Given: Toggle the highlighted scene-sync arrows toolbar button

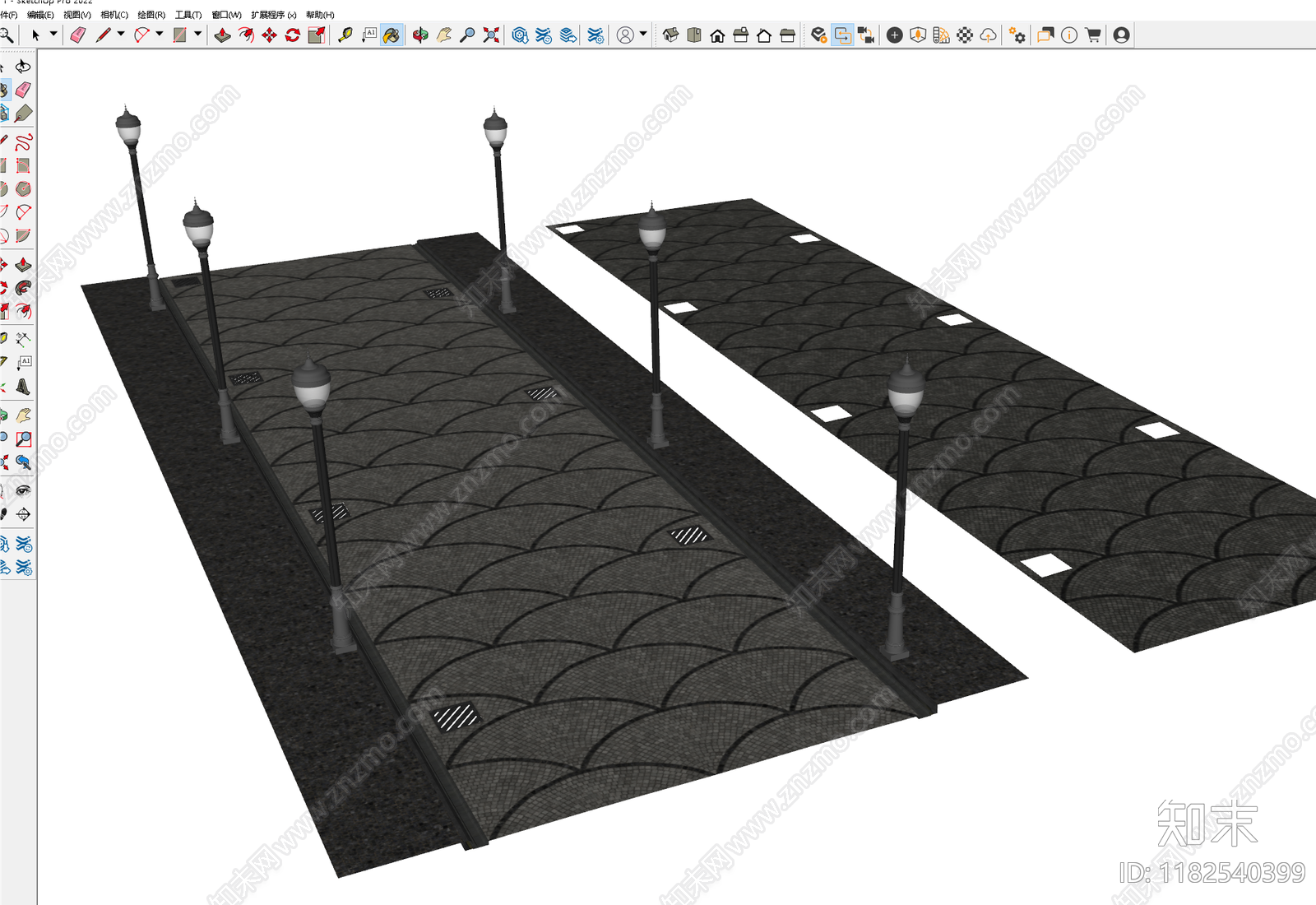Looking at the screenshot, I should tap(842, 35).
